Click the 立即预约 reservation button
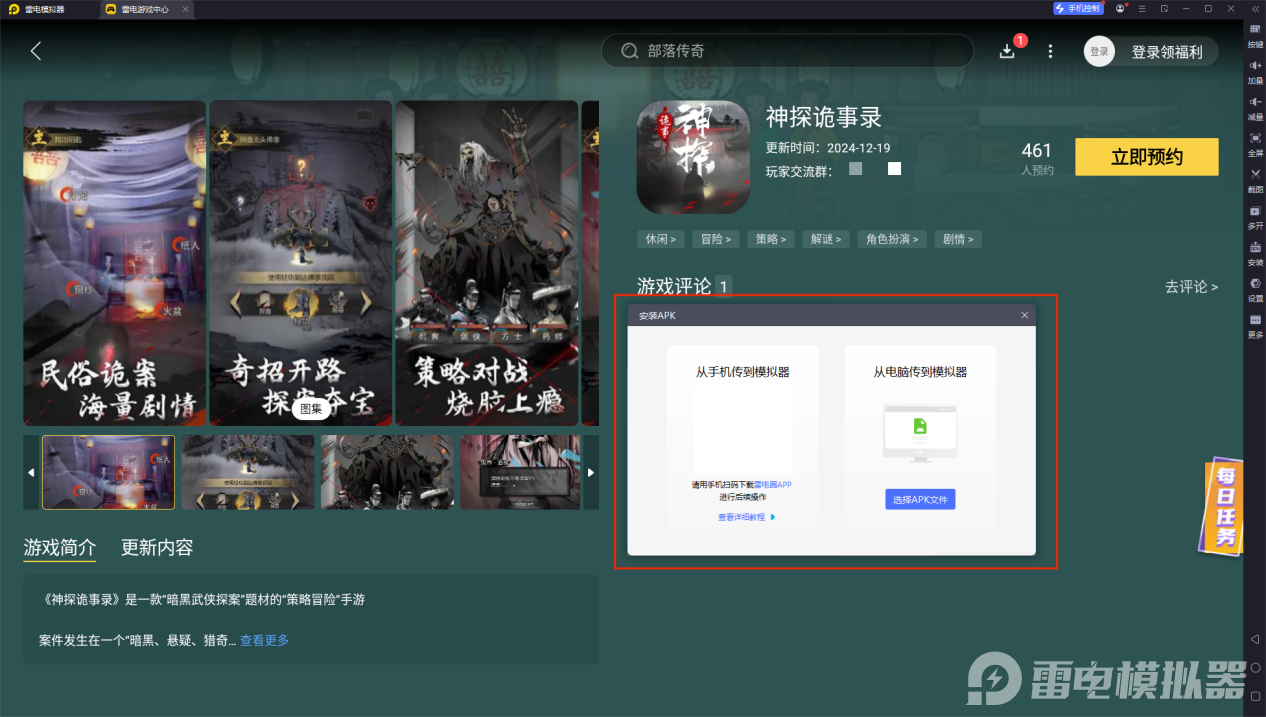1266x717 pixels. pyautogui.click(x=1146, y=157)
